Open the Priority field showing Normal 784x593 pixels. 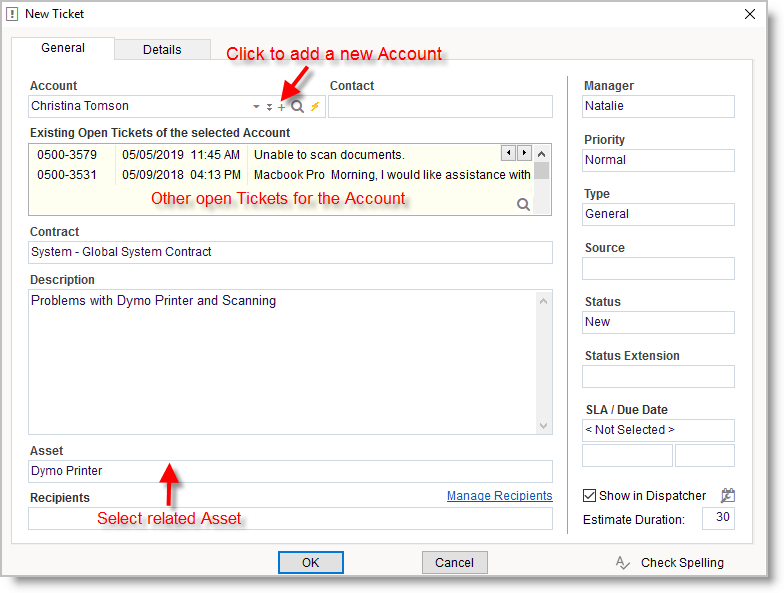coord(658,160)
